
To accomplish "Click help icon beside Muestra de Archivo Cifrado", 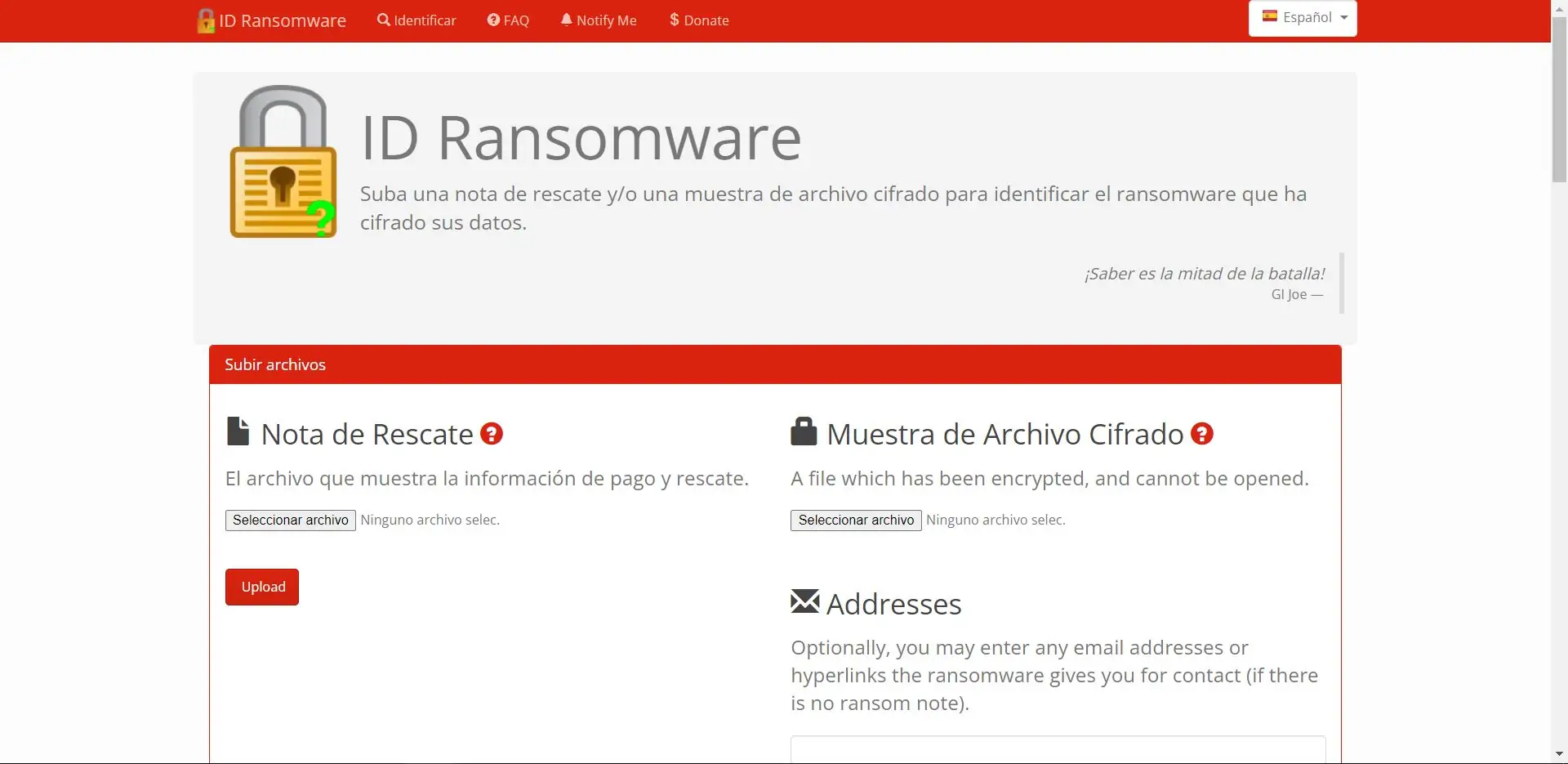I will pos(1201,434).
